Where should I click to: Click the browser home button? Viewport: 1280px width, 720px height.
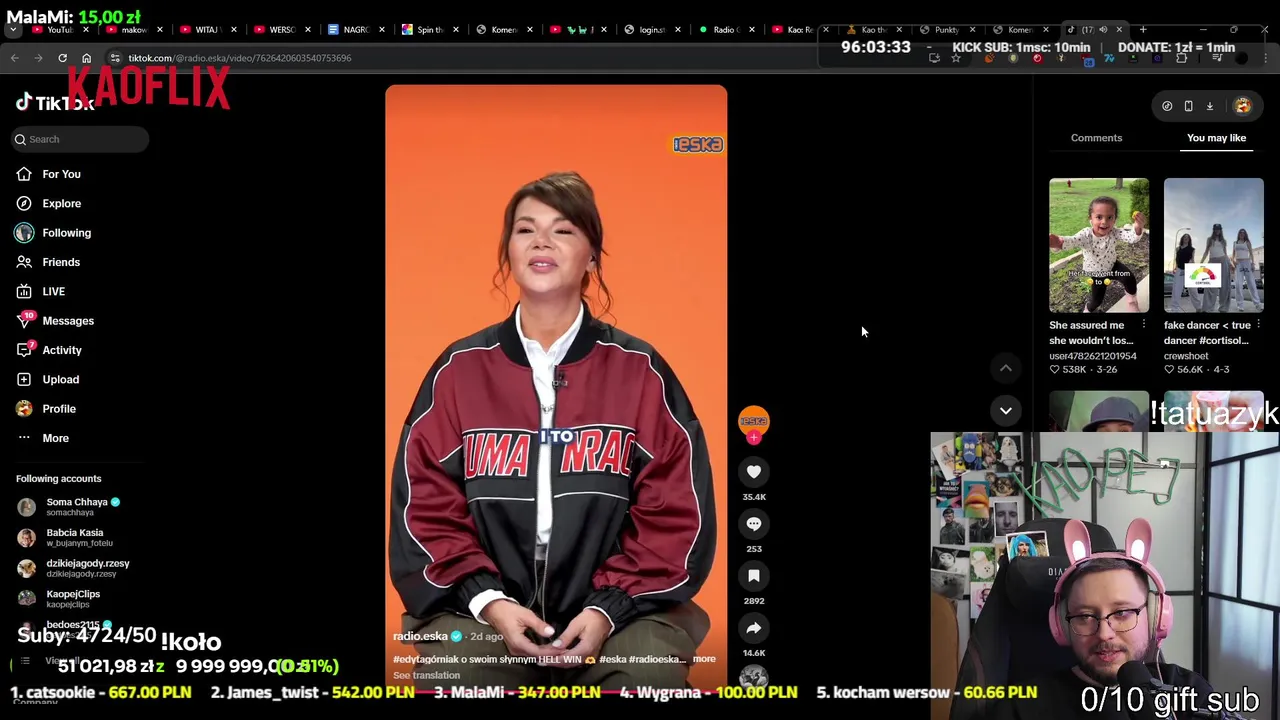86,58
